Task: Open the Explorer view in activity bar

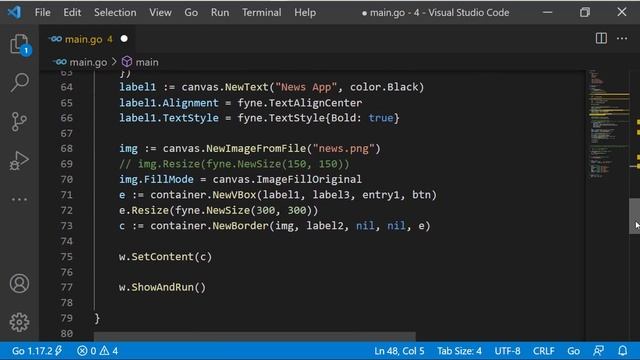Action: coord(19,44)
